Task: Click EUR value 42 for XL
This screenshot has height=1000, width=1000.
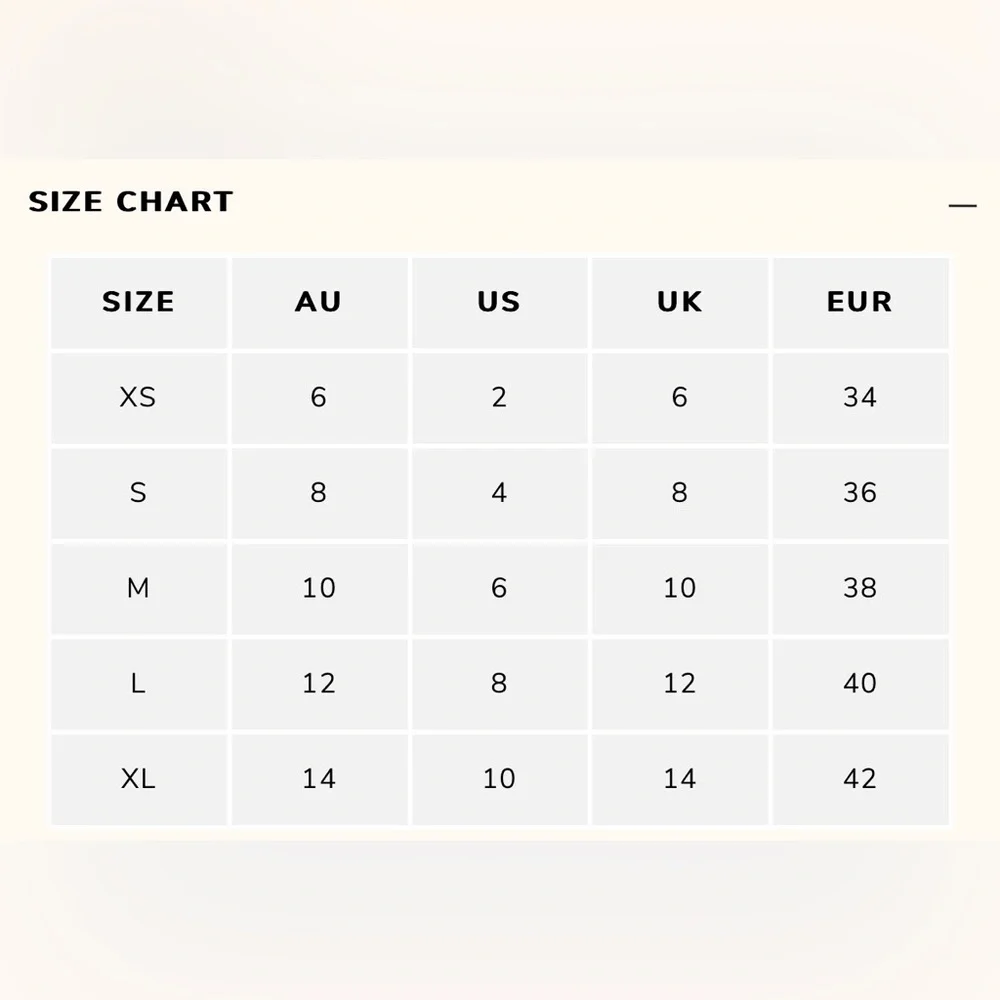Action: [859, 778]
